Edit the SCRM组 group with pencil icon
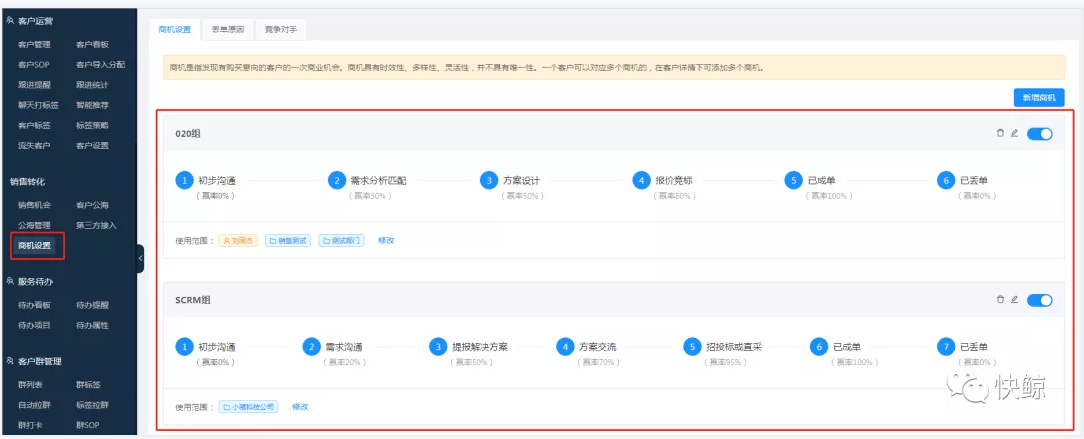The height and width of the screenshot is (439, 1084). tap(1014, 299)
